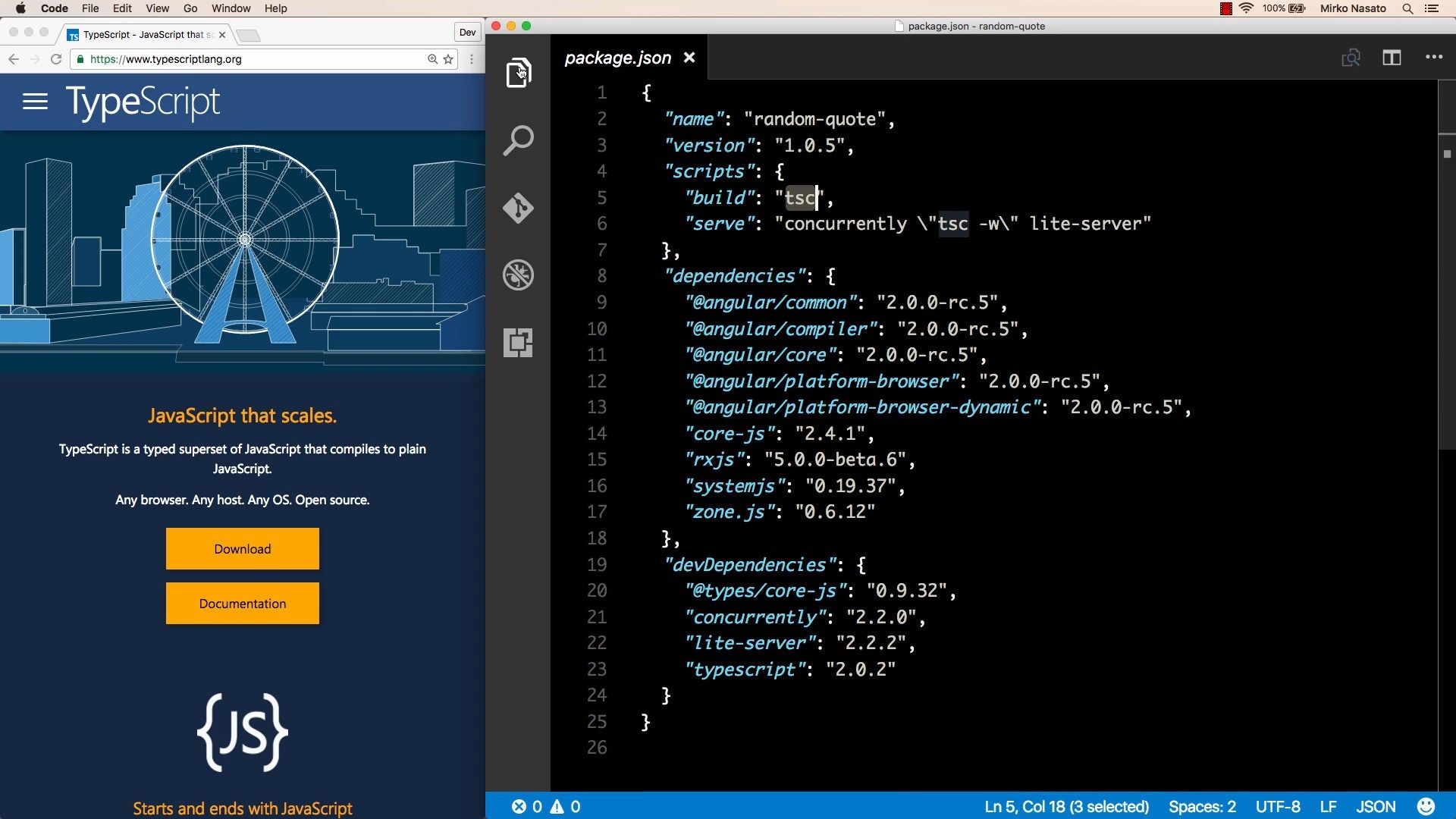Click the "version" key on line 3

pyautogui.click(x=708, y=145)
